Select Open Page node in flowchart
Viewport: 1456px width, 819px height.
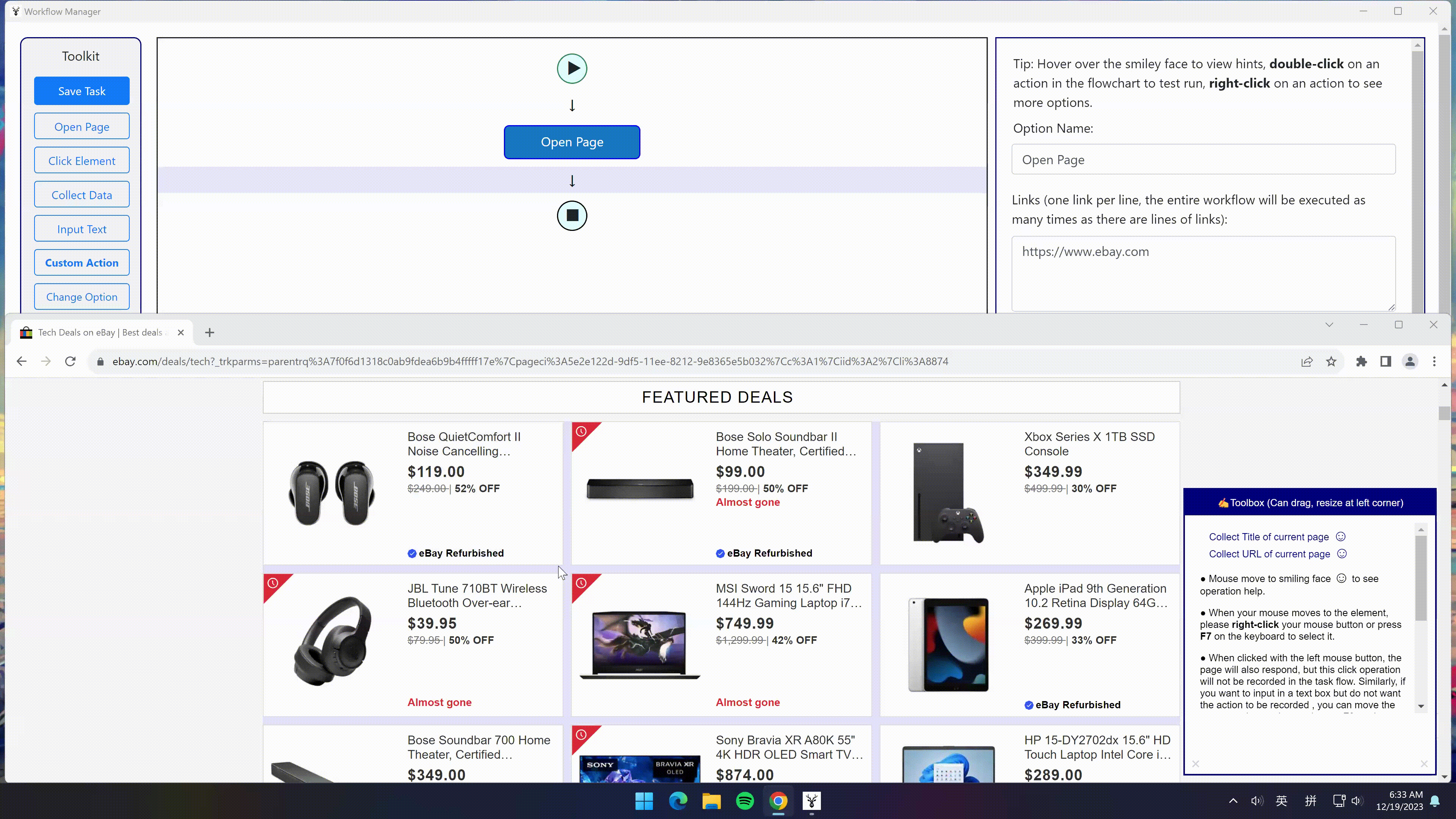tap(571, 142)
